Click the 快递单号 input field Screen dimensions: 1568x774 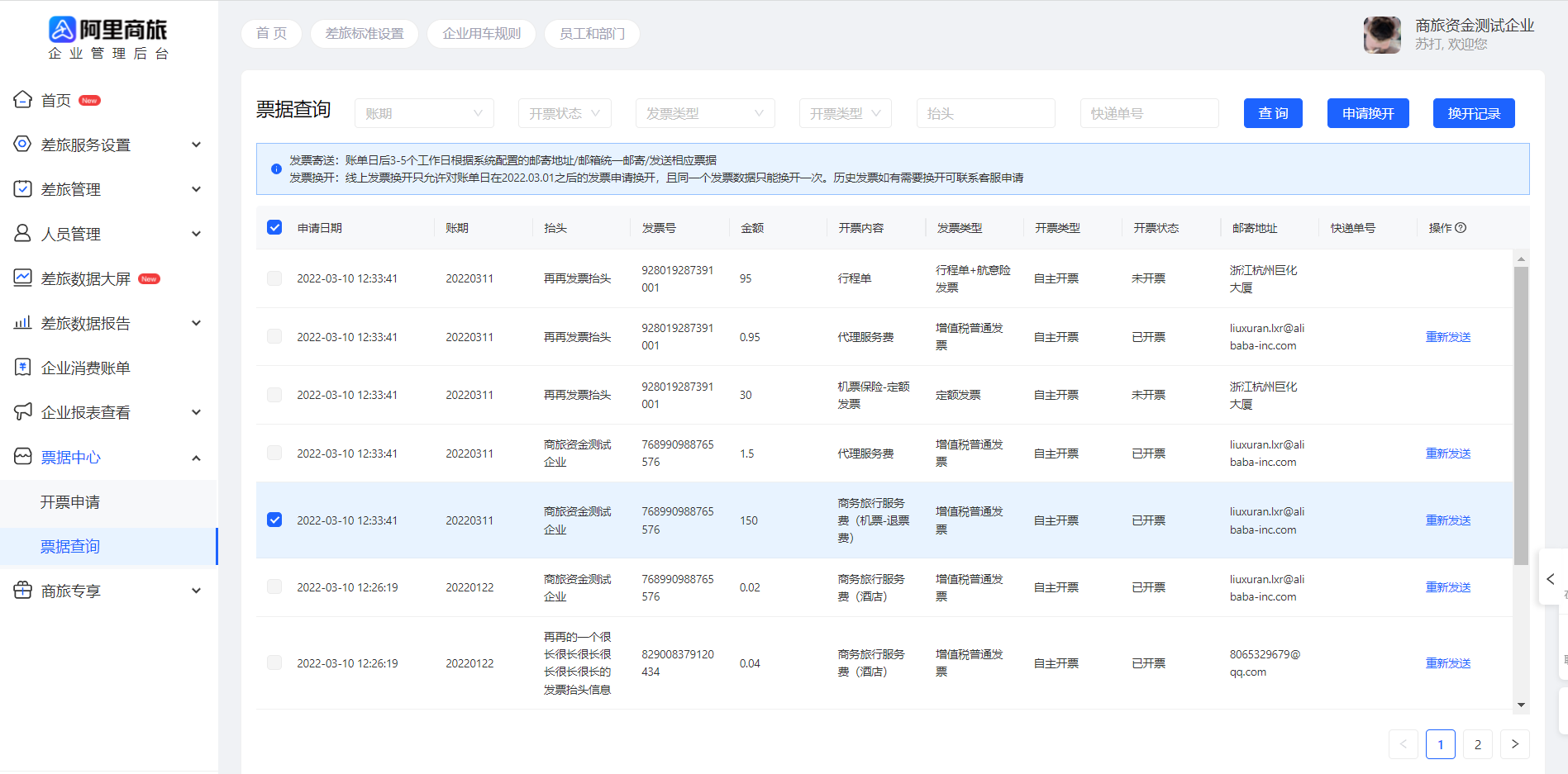pyautogui.click(x=1149, y=113)
